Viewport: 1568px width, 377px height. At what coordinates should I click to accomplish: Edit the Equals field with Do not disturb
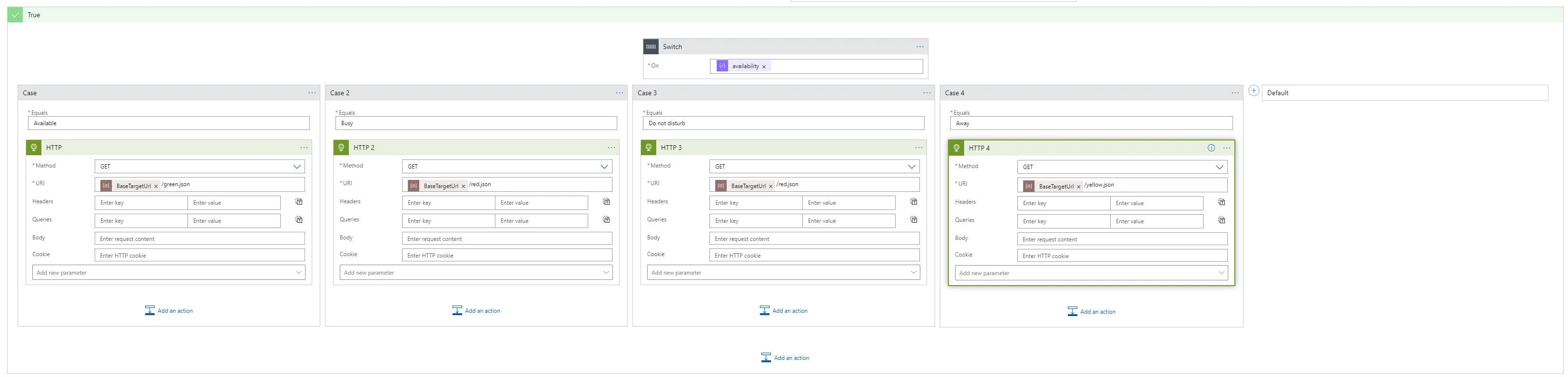pyautogui.click(x=783, y=124)
